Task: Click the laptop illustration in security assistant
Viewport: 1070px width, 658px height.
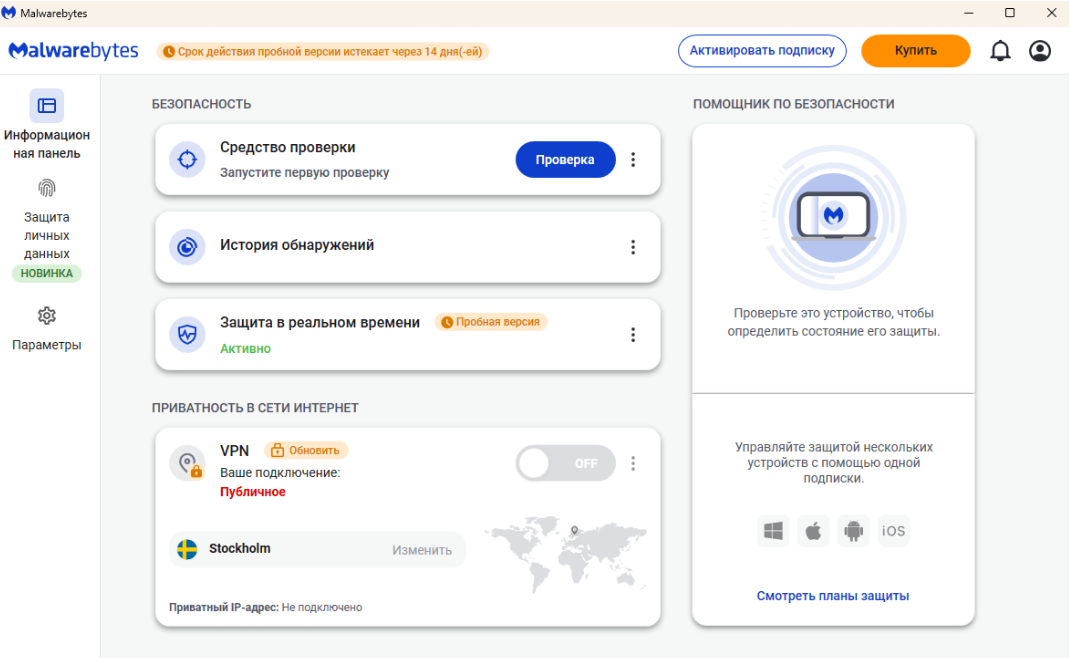Action: tap(833, 218)
